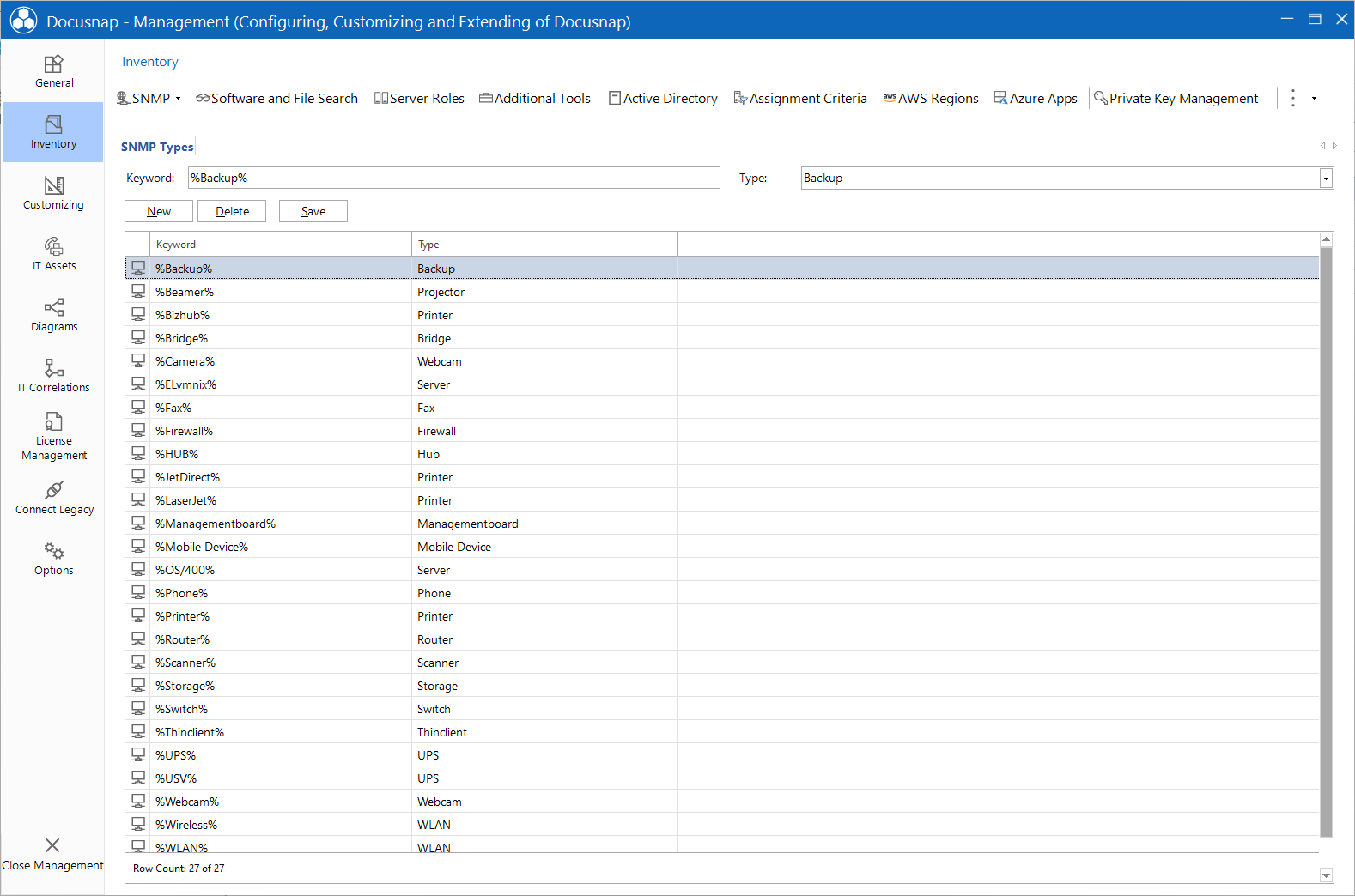
Task: Click Projector type cell
Action: click(x=544, y=292)
